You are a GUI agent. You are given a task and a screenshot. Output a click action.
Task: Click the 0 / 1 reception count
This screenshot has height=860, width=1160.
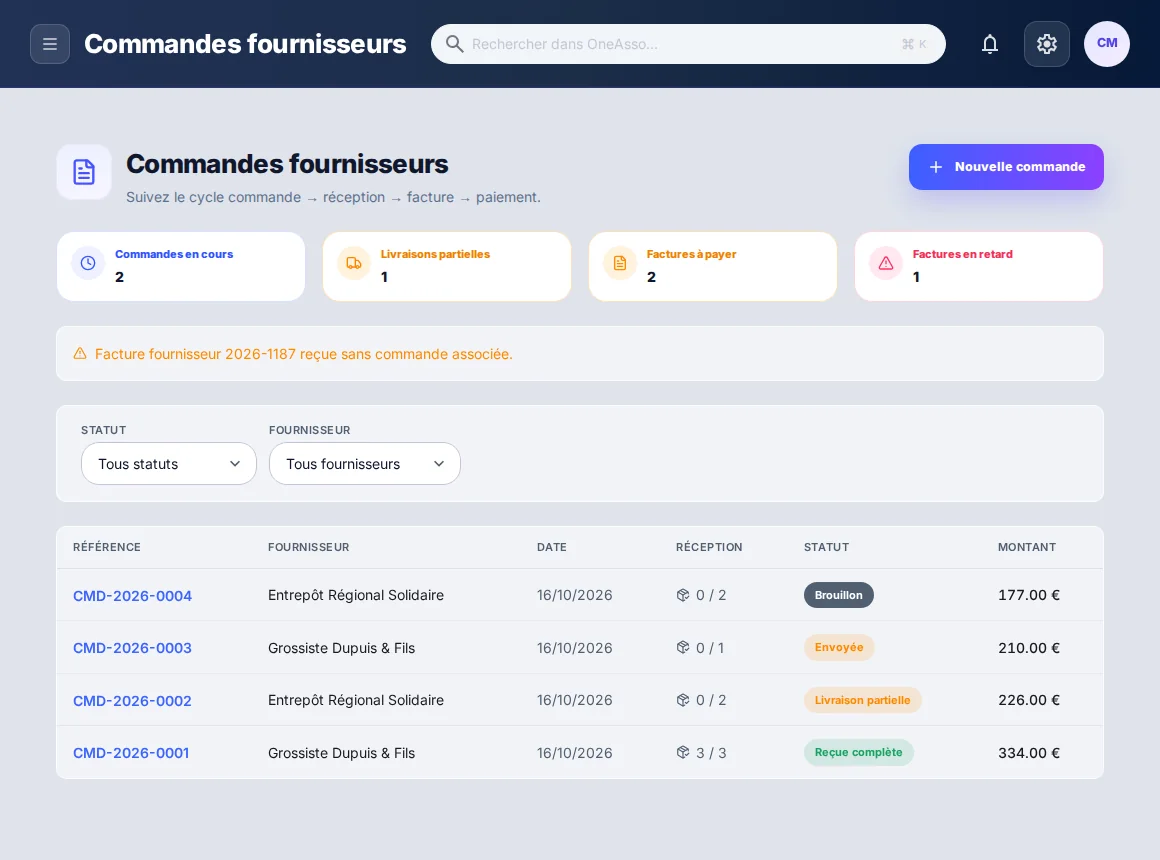(710, 648)
